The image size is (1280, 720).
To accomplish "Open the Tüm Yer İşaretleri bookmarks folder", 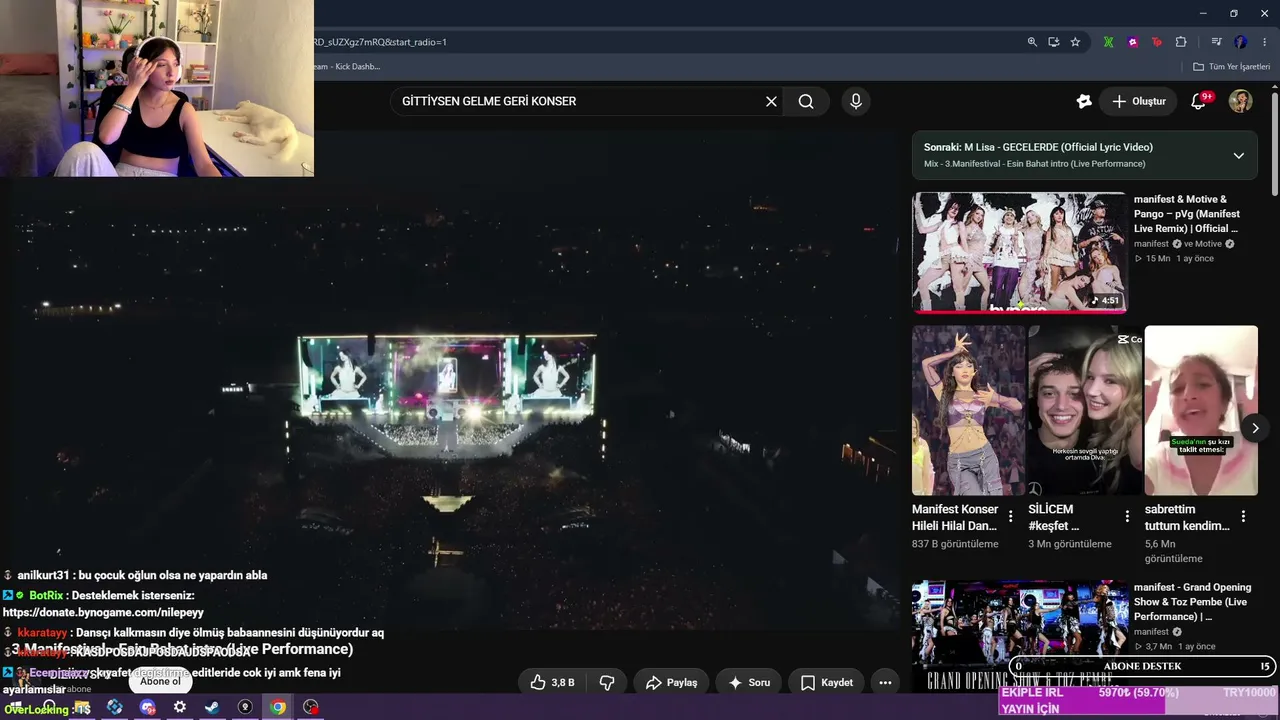I will (x=1231, y=67).
